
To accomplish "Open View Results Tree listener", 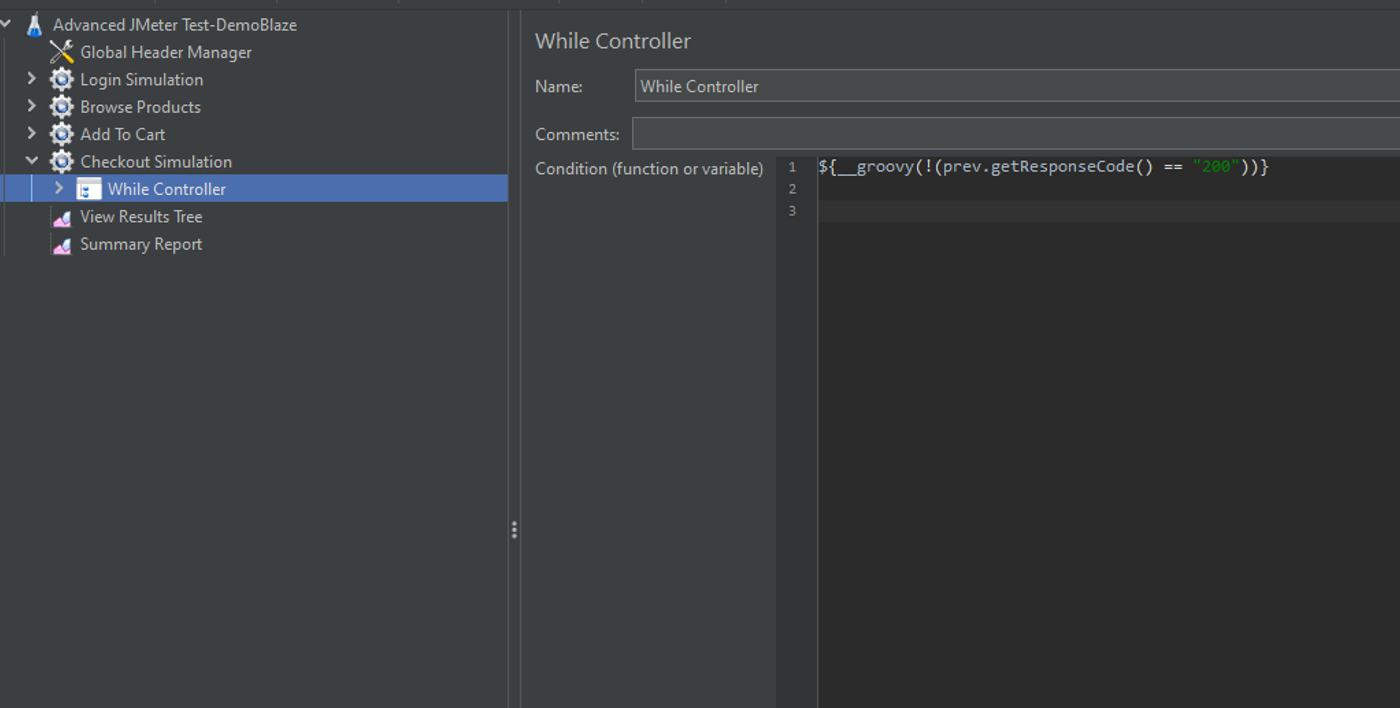I will (x=141, y=217).
